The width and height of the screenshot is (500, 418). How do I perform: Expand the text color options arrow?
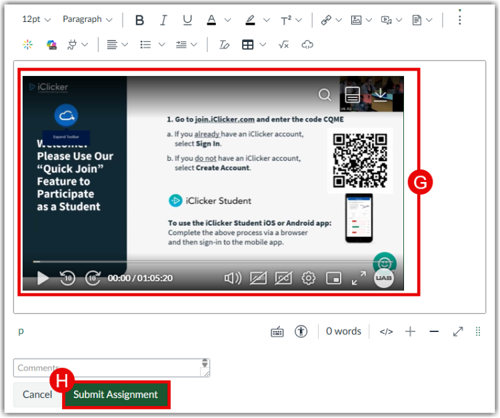228,20
